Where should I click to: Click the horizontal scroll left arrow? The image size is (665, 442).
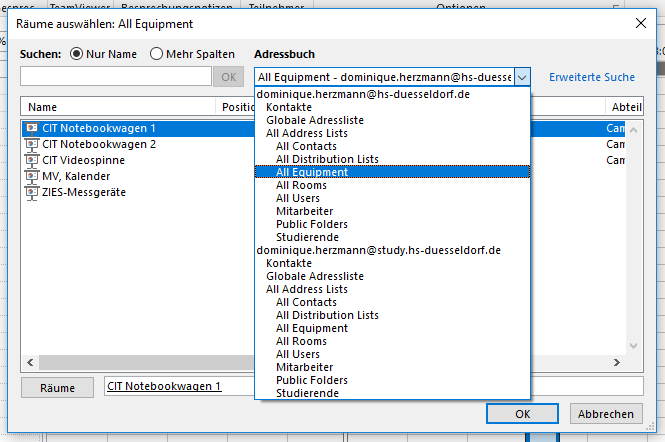[x=30, y=362]
